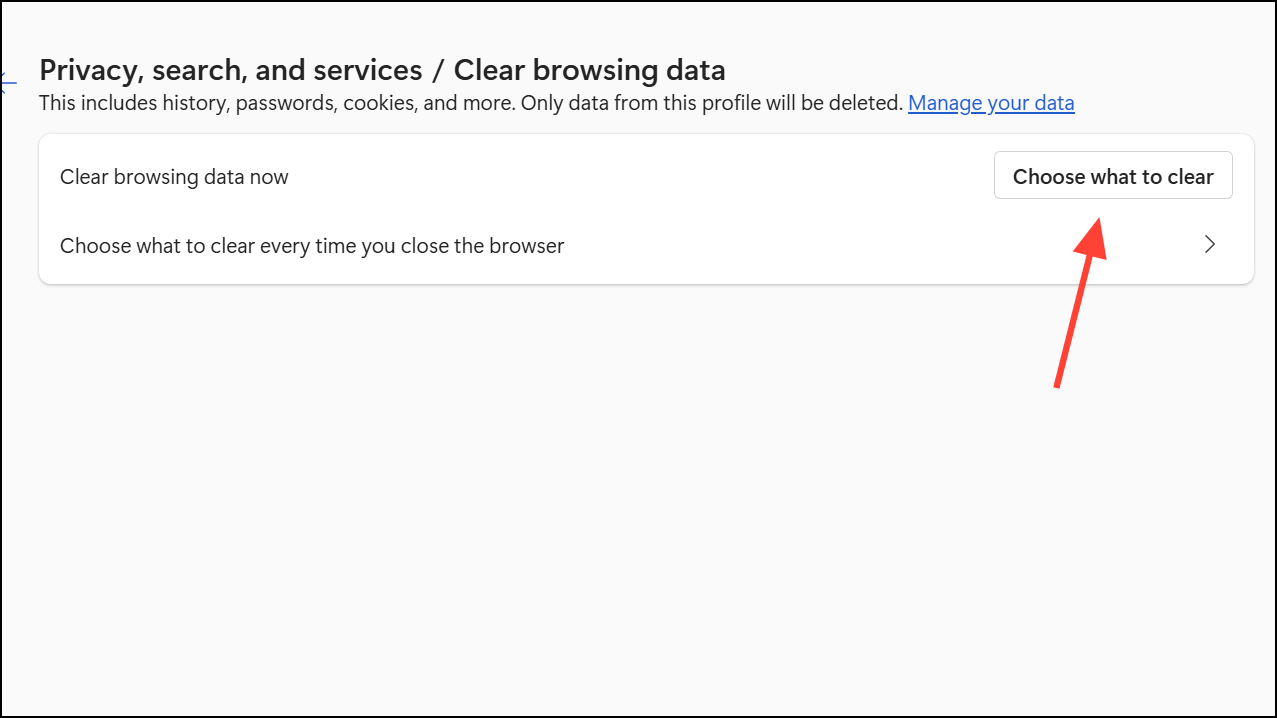Click the settings card's bottom edge area
Image resolution: width=1277 pixels, height=718 pixels.
tap(640, 279)
